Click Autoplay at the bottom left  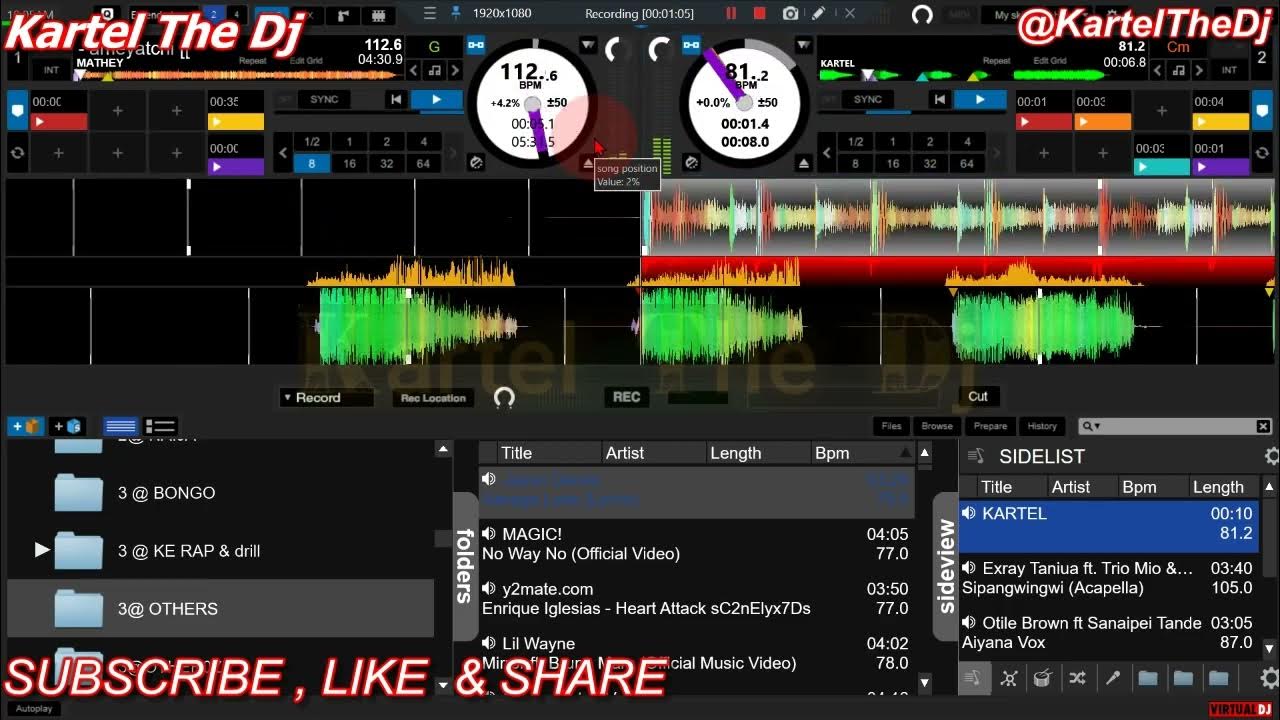click(x=34, y=708)
